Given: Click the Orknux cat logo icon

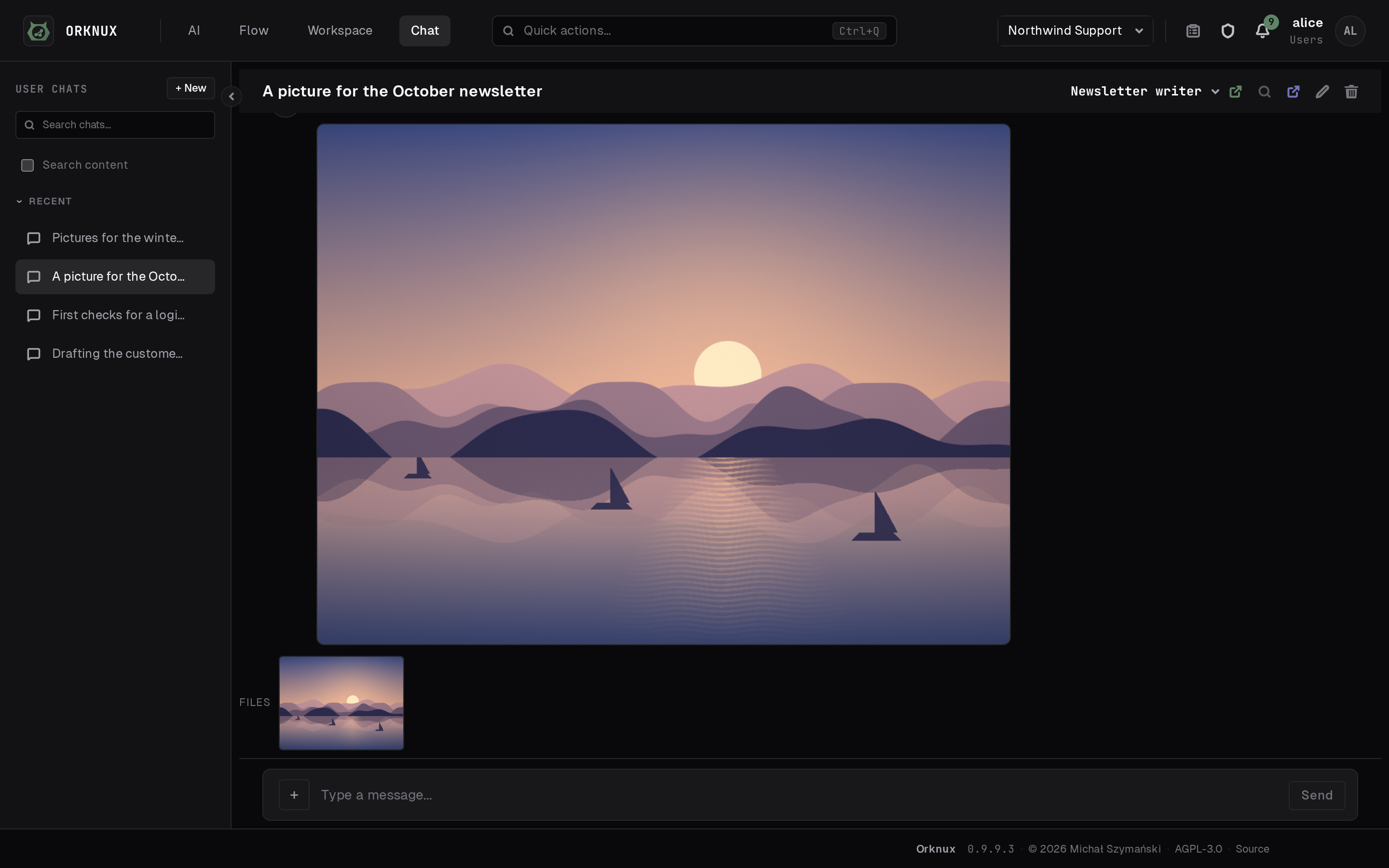Looking at the screenshot, I should coord(39,30).
